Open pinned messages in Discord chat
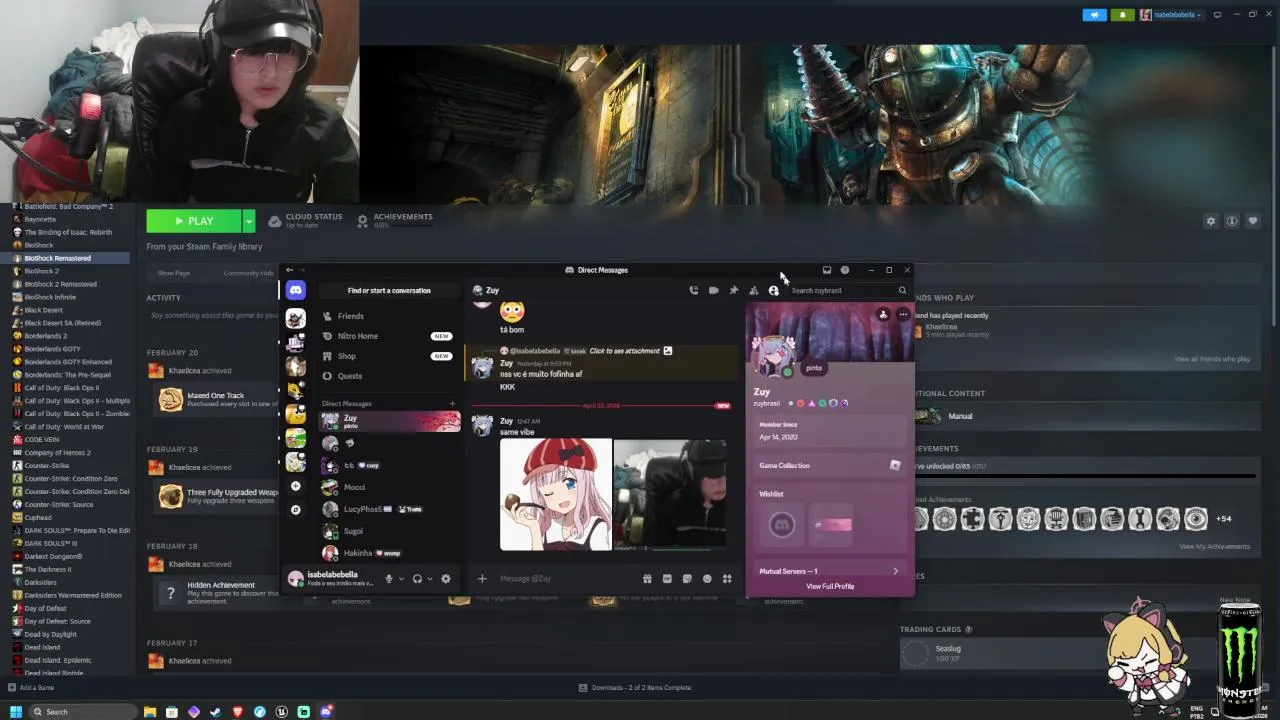This screenshot has height=720, width=1280. (733, 290)
